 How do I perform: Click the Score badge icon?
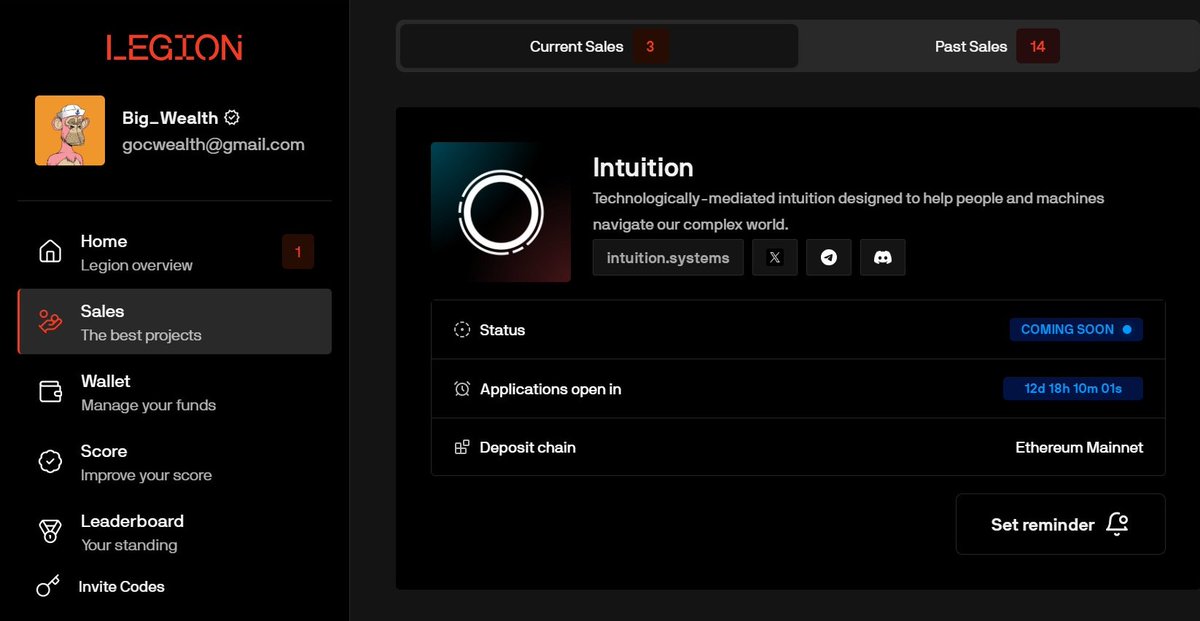(x=50, y=462)
